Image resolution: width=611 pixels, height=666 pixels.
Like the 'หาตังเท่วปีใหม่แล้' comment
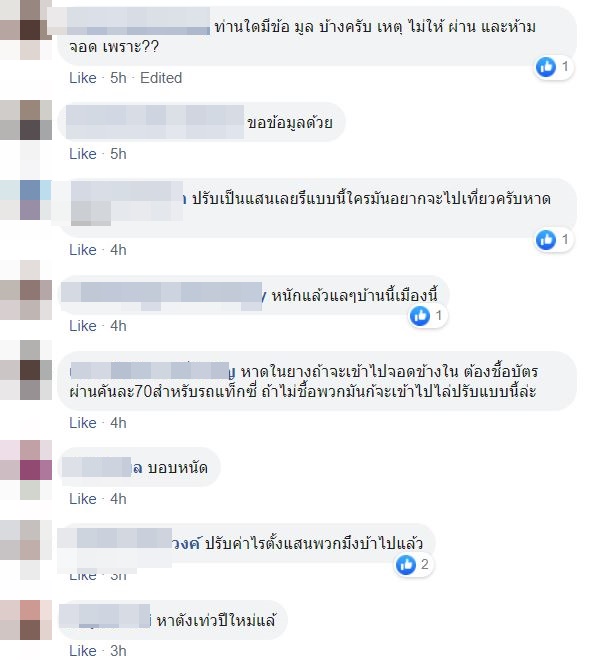coord(83,651)
